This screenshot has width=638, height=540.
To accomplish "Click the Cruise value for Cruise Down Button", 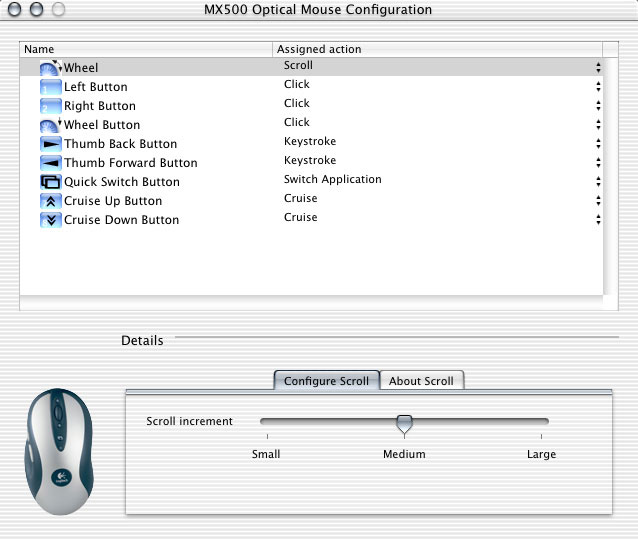I will (x=301, y=217).
